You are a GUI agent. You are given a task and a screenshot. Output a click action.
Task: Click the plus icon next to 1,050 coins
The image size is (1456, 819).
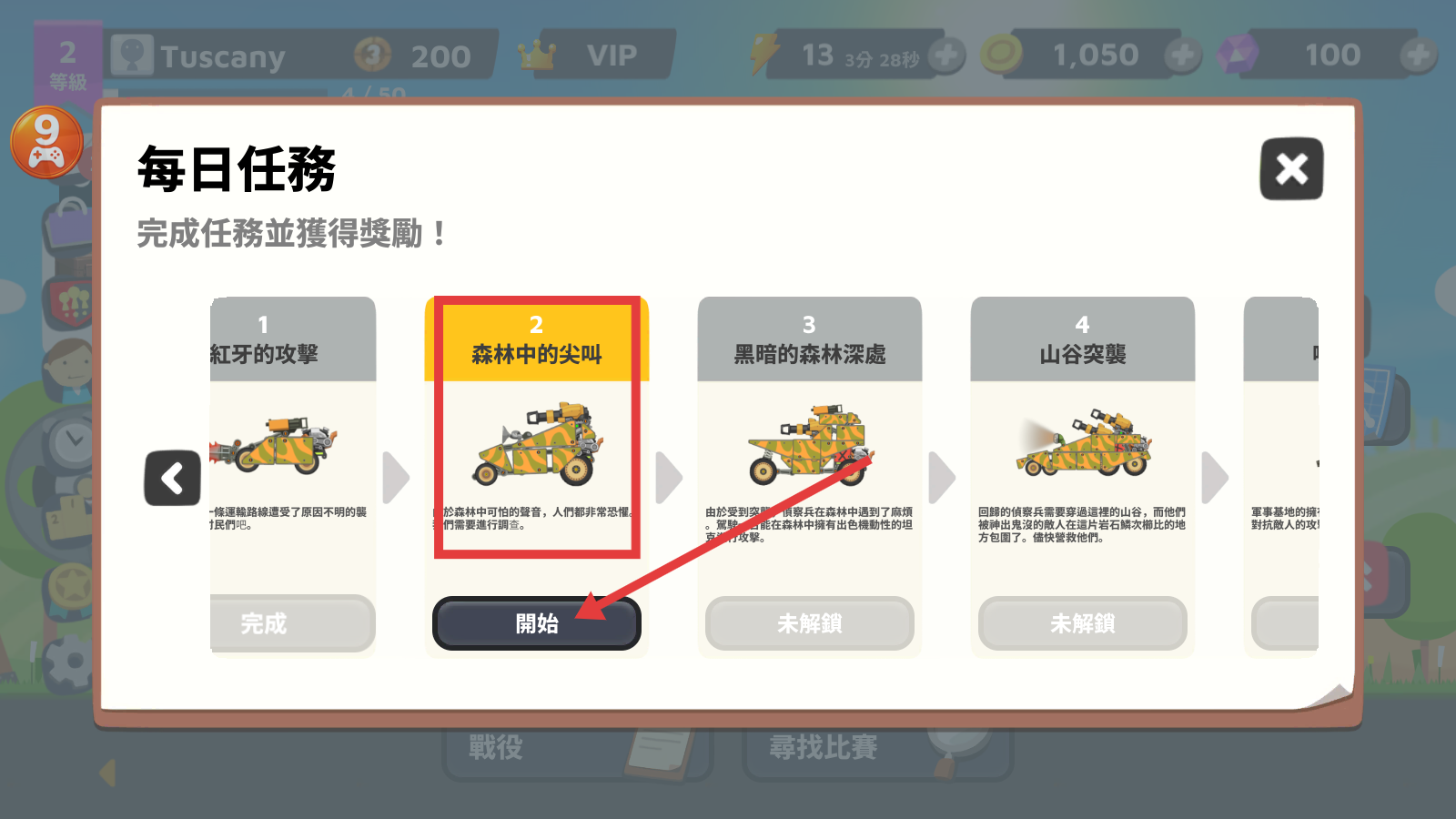(1182, 56)
